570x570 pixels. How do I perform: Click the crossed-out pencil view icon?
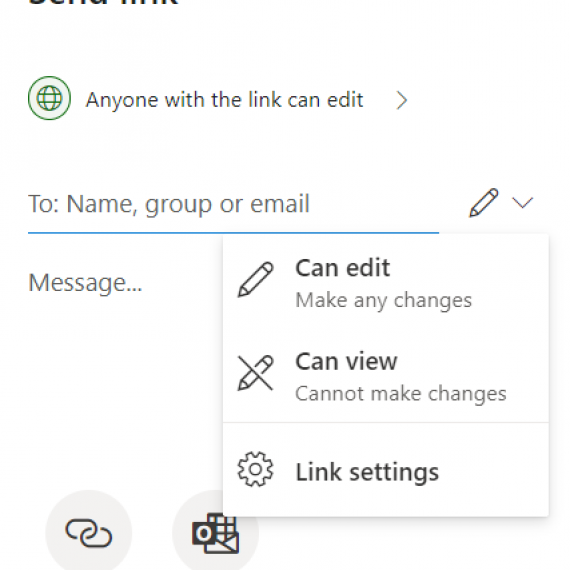point(255,373)
